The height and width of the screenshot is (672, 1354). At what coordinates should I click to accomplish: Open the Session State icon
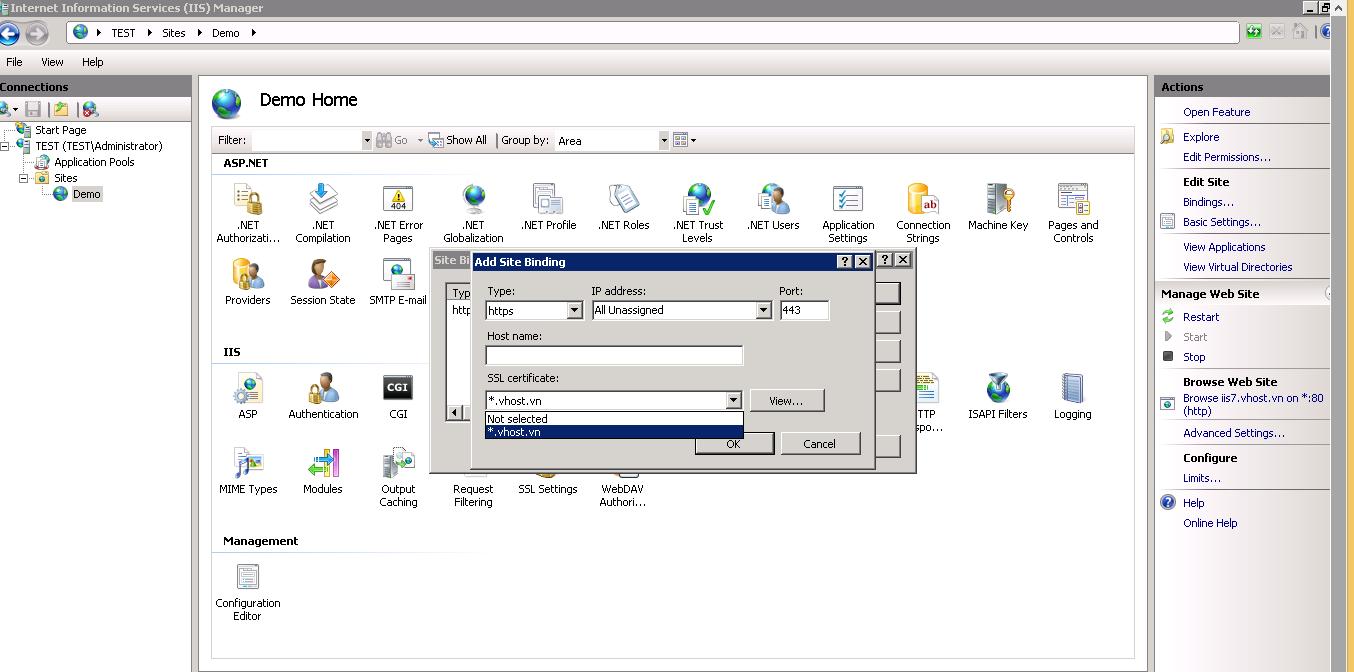tap(322, 282)
